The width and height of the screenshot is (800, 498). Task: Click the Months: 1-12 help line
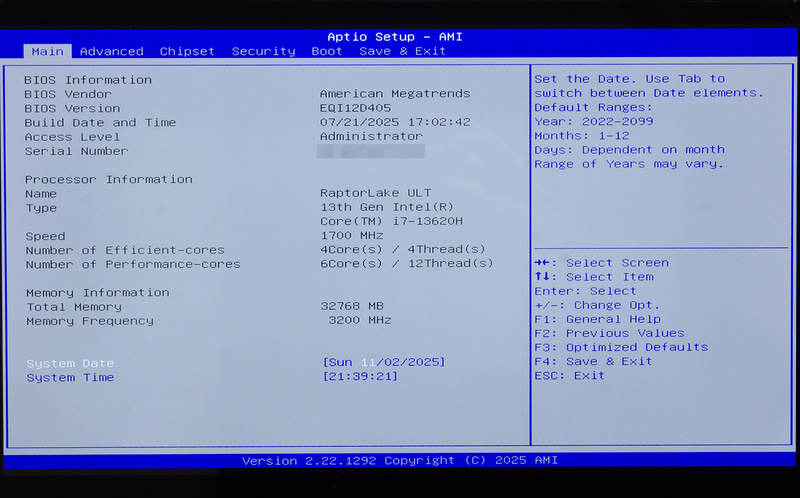[582, 136]
